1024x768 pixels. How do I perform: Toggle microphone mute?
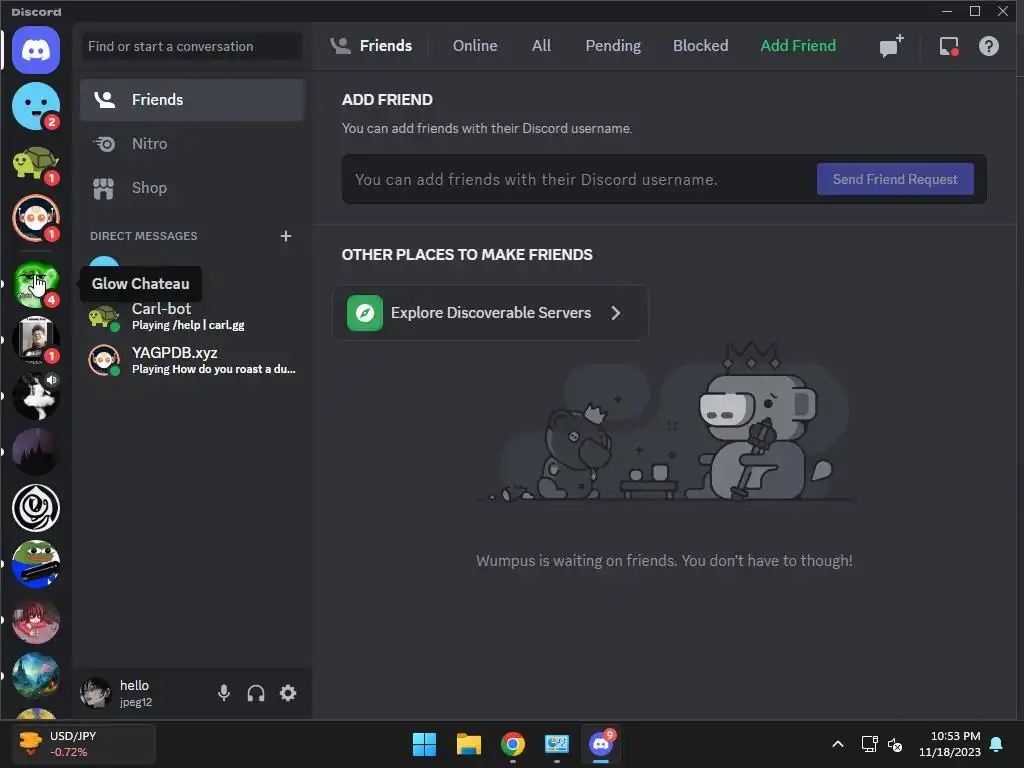(x=224, y=693)
